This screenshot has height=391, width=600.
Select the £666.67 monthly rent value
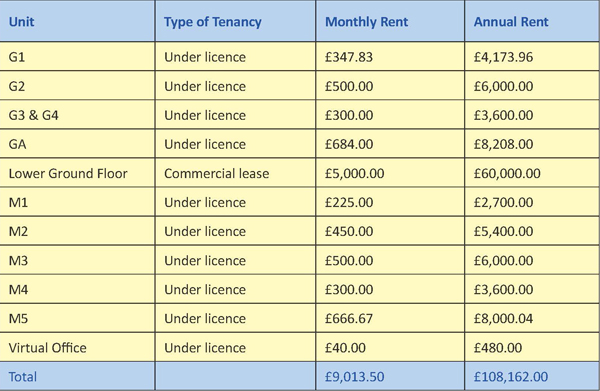pos(349,318)
